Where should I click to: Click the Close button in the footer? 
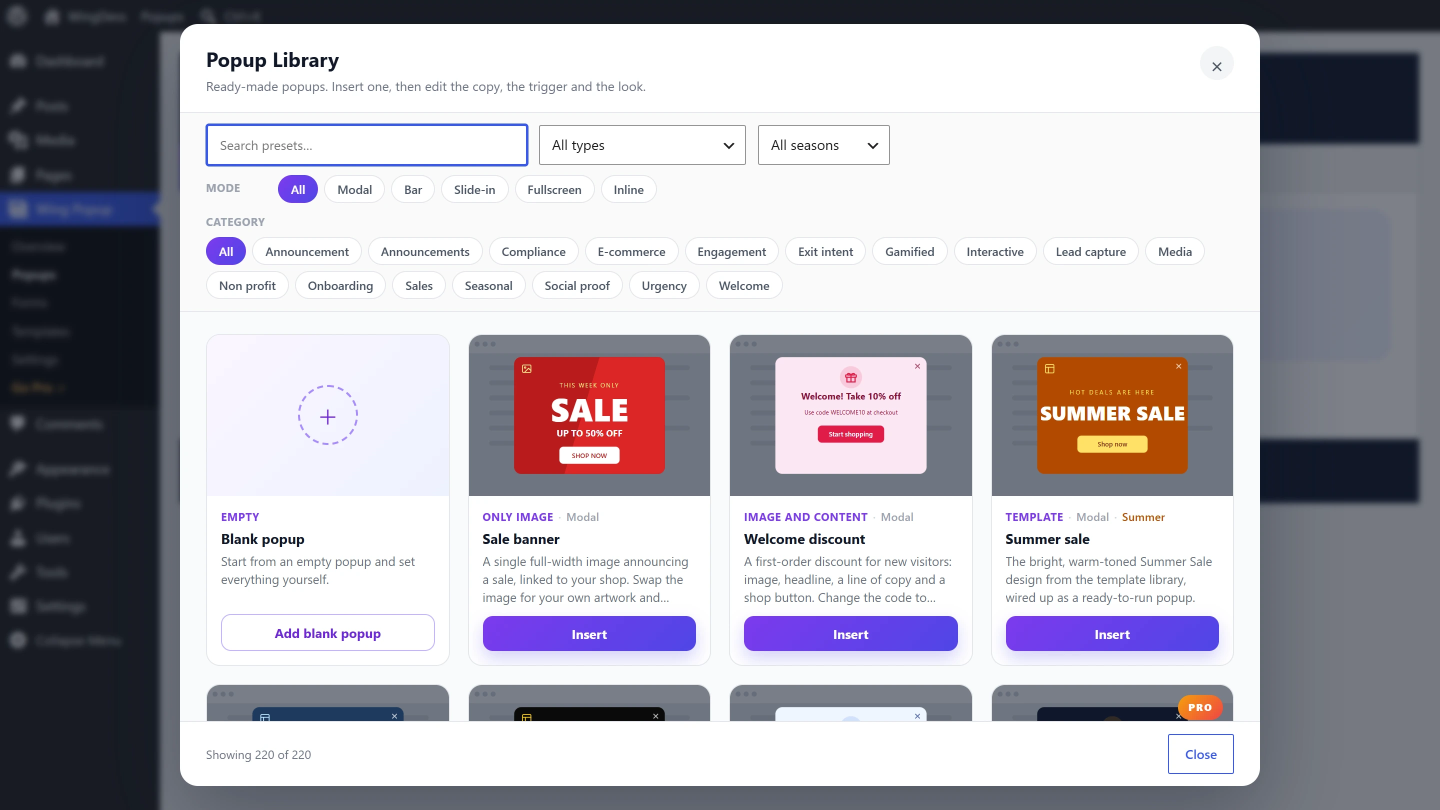pos(1201,754)
